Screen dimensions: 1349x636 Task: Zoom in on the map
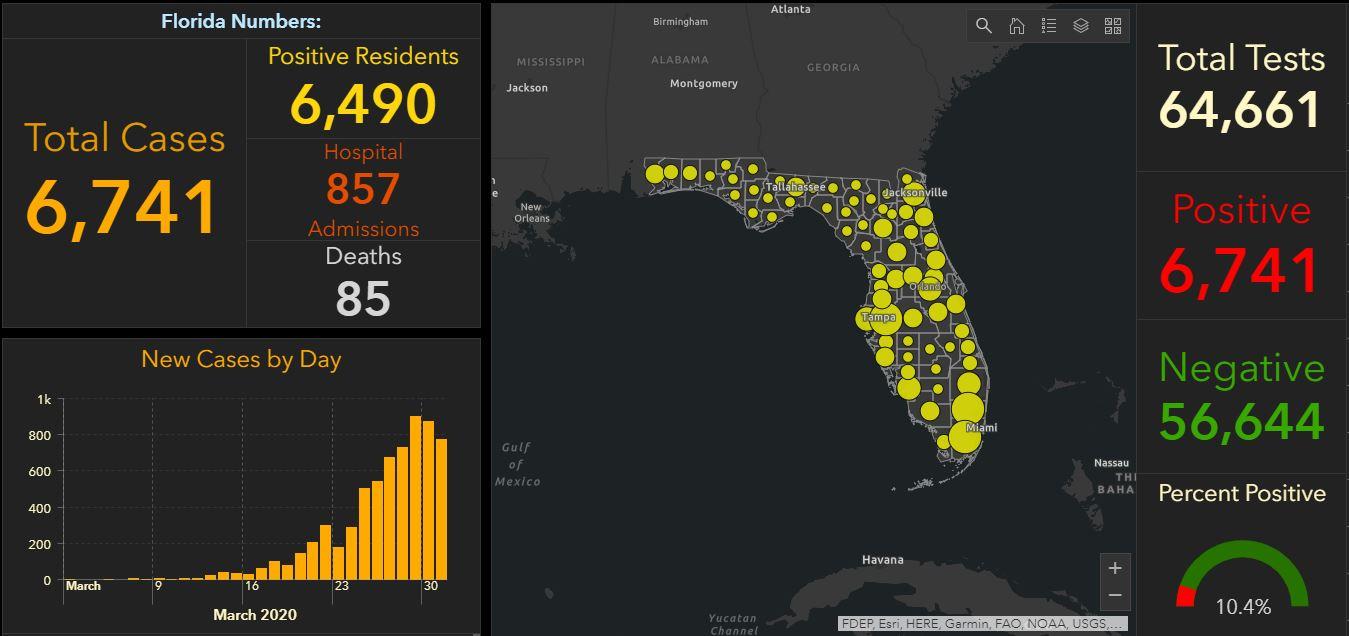click(1115, 568)
